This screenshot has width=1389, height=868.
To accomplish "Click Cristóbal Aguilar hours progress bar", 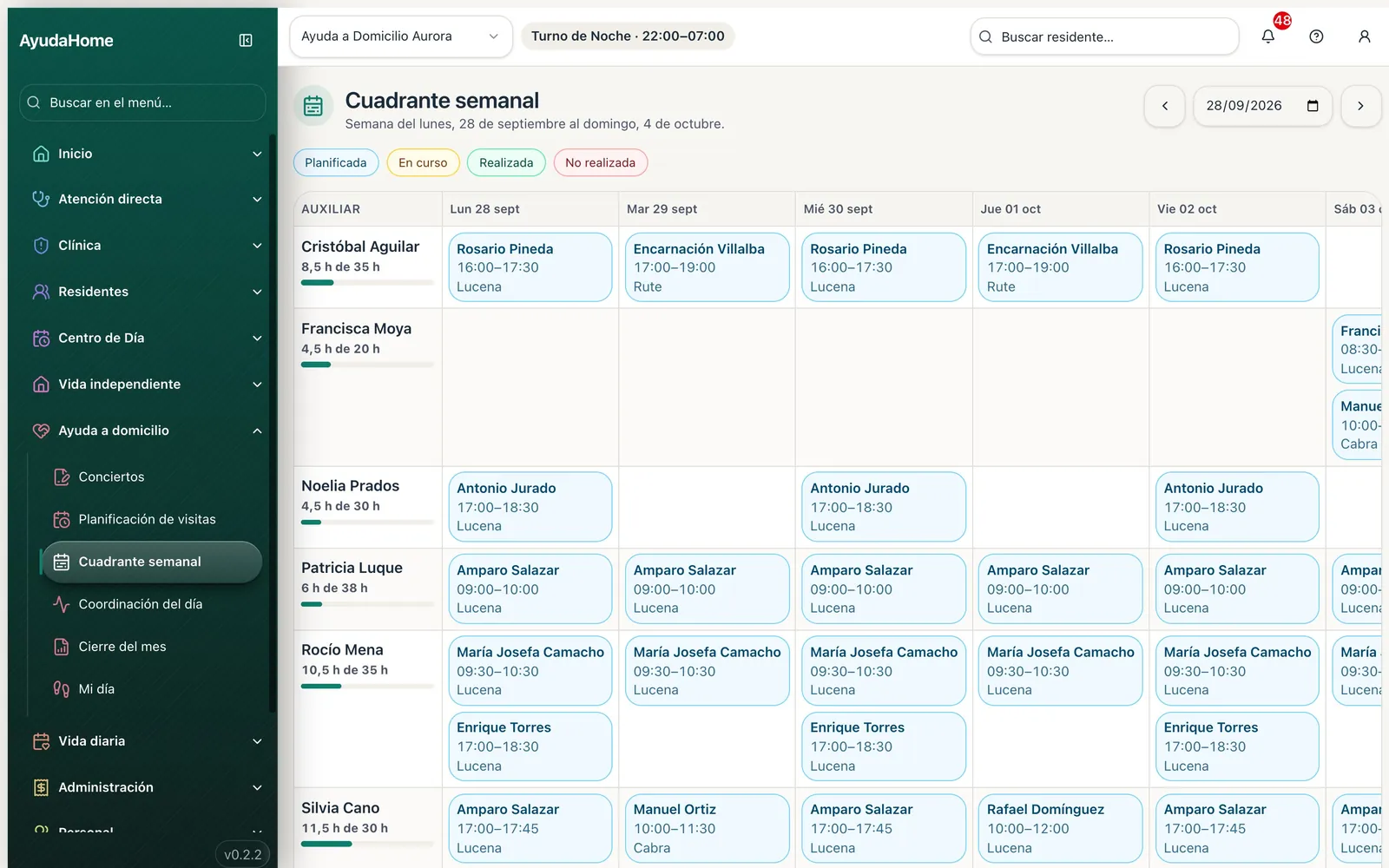I will [367, 283].
